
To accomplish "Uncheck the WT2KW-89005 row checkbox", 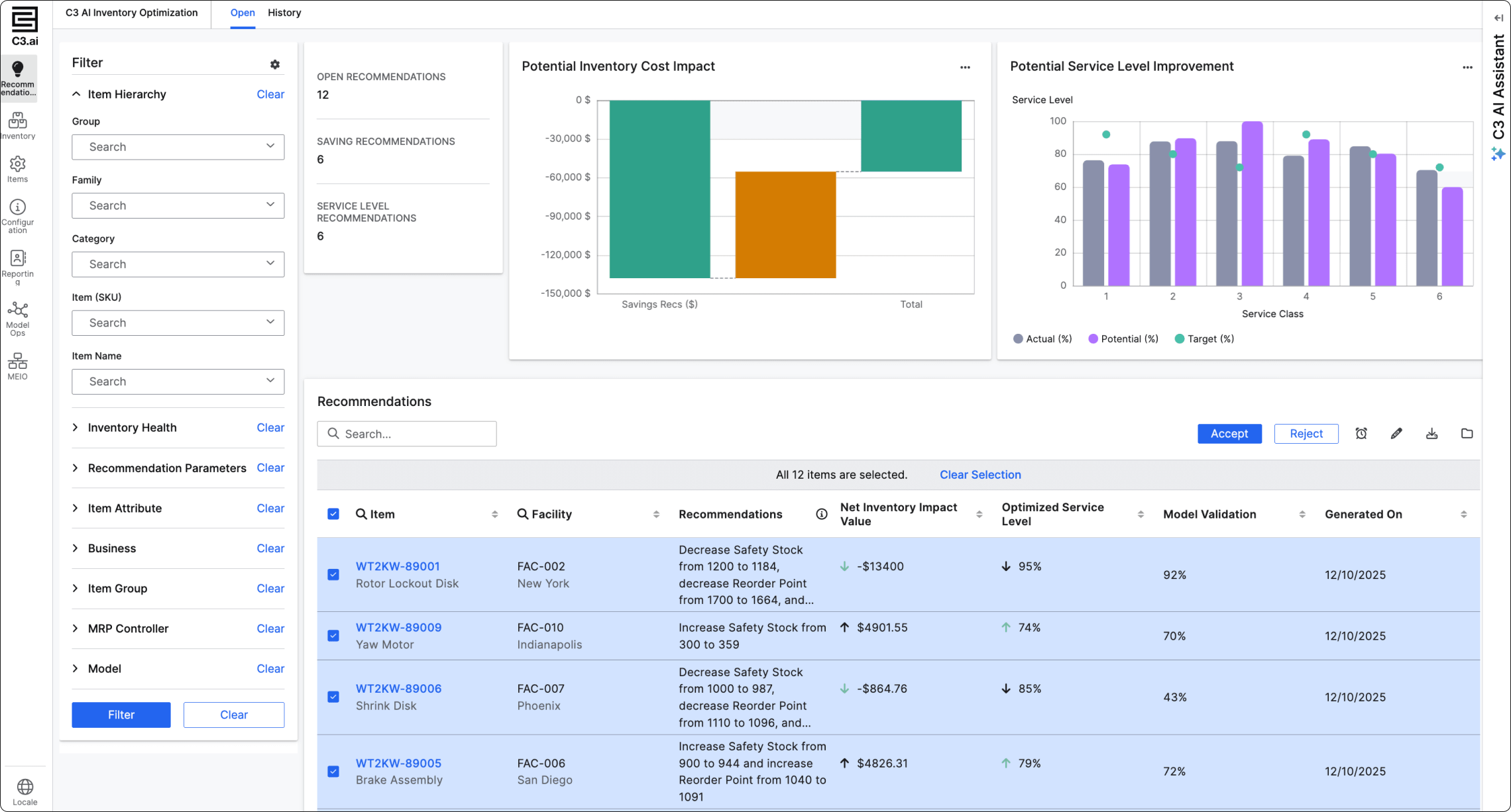I will [333, 772].
